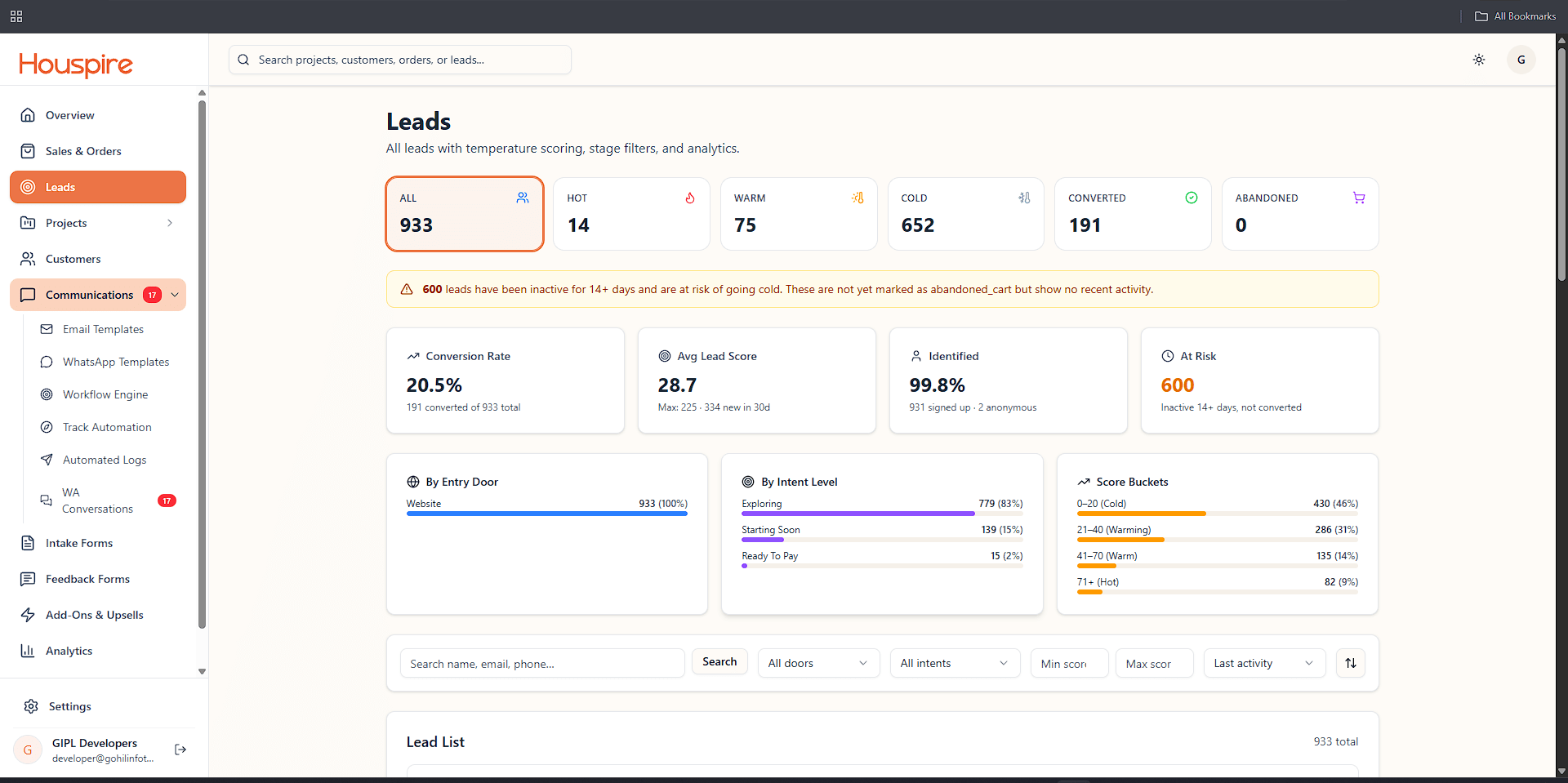Viewport: 1568px width, 783px height.
Task: Click the Track Automation compass icon
Action: coord(47,427)
